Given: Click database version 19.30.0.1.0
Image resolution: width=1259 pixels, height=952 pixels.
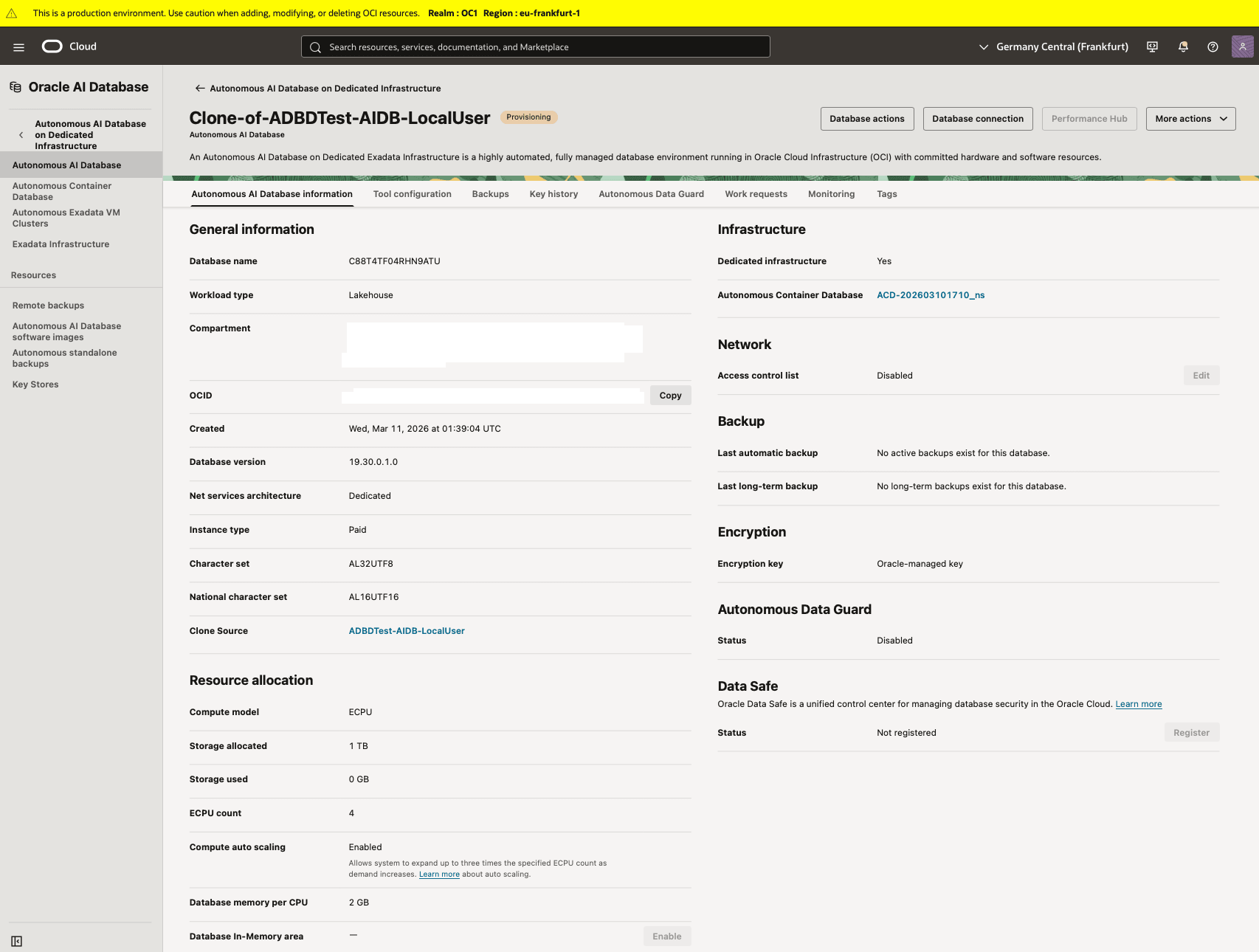Looking at the screenshot, I should [373, 462].
